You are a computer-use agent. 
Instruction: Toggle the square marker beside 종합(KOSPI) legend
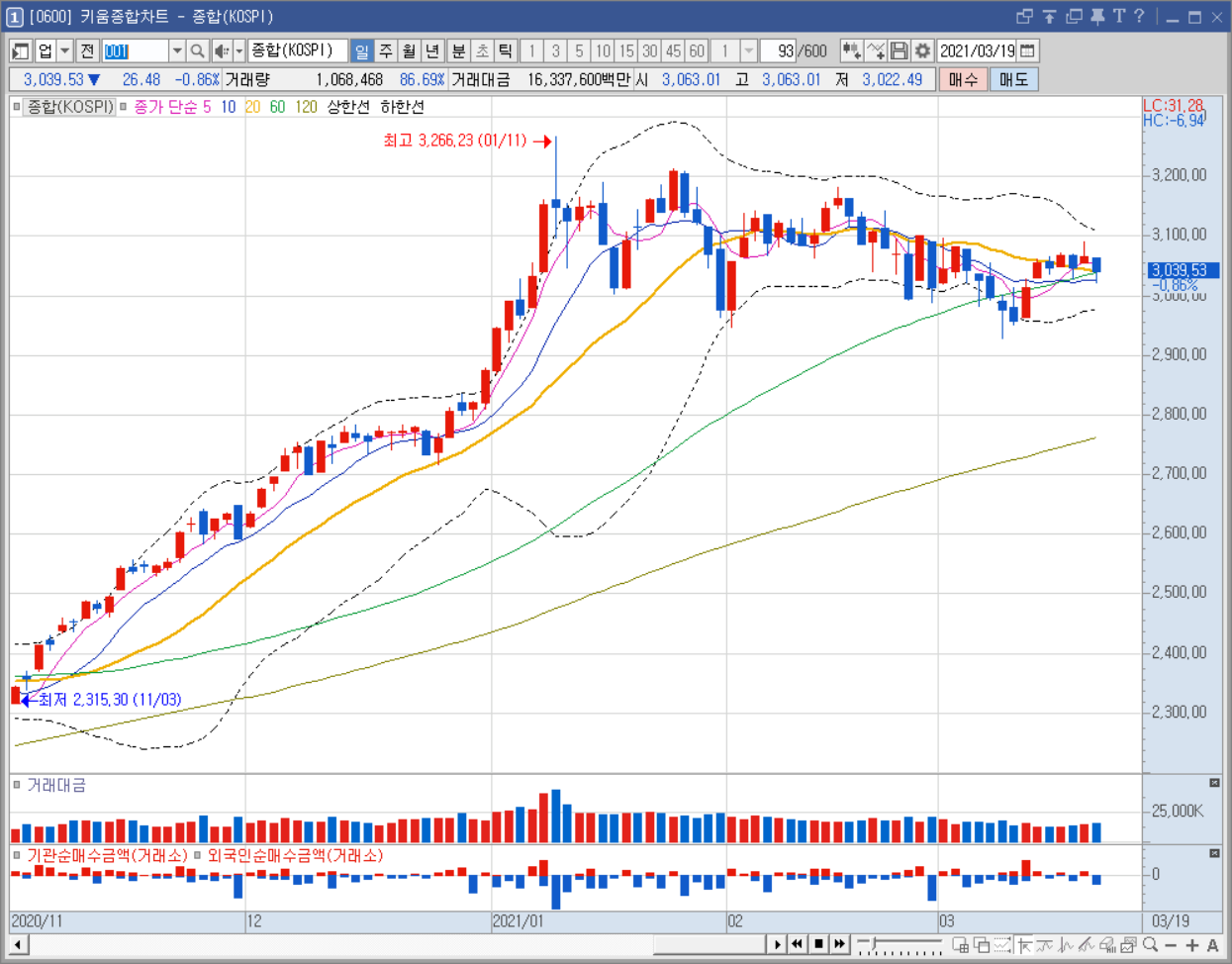pos(17,106)
